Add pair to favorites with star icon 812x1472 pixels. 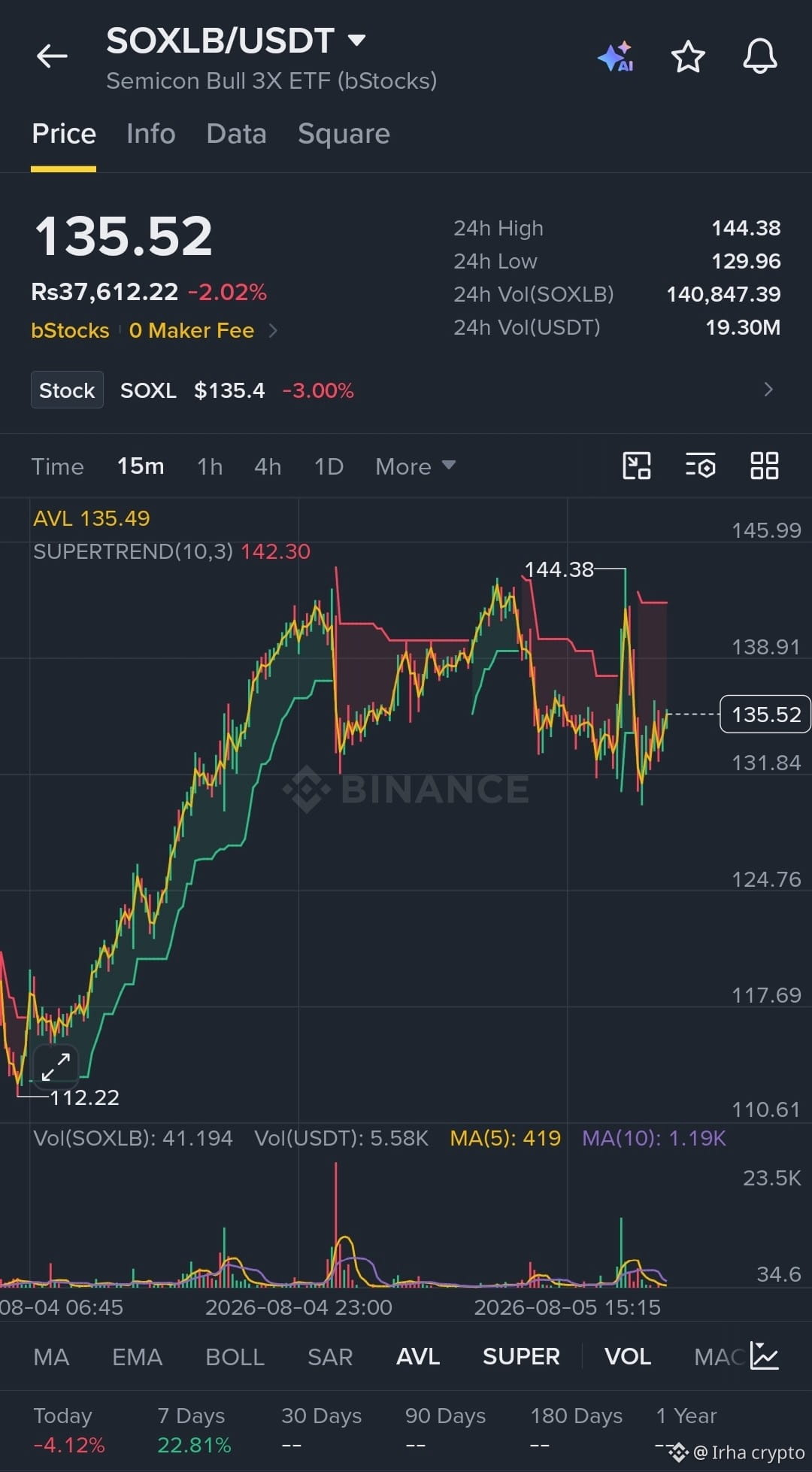pos(688,56)
